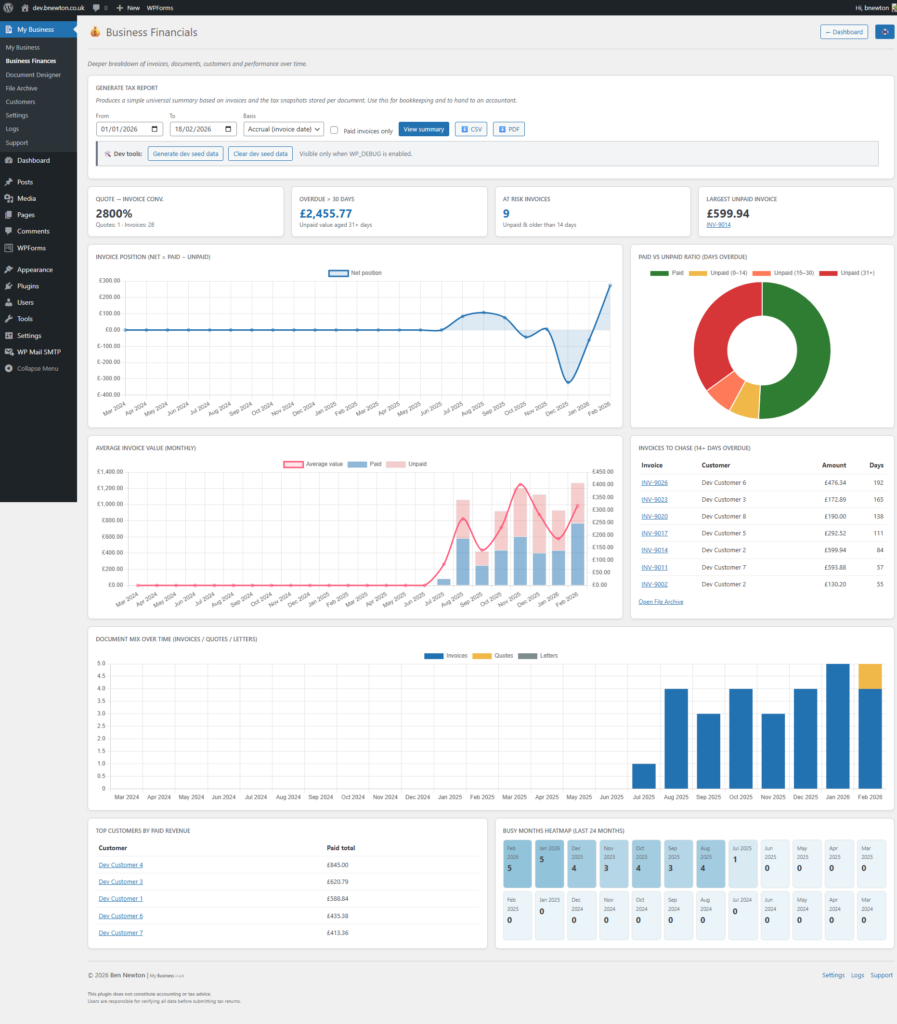This screenshot has height=1024, width=897.
Task: Open invoice INV-9026 link
Action: click(x=653, y=482)
